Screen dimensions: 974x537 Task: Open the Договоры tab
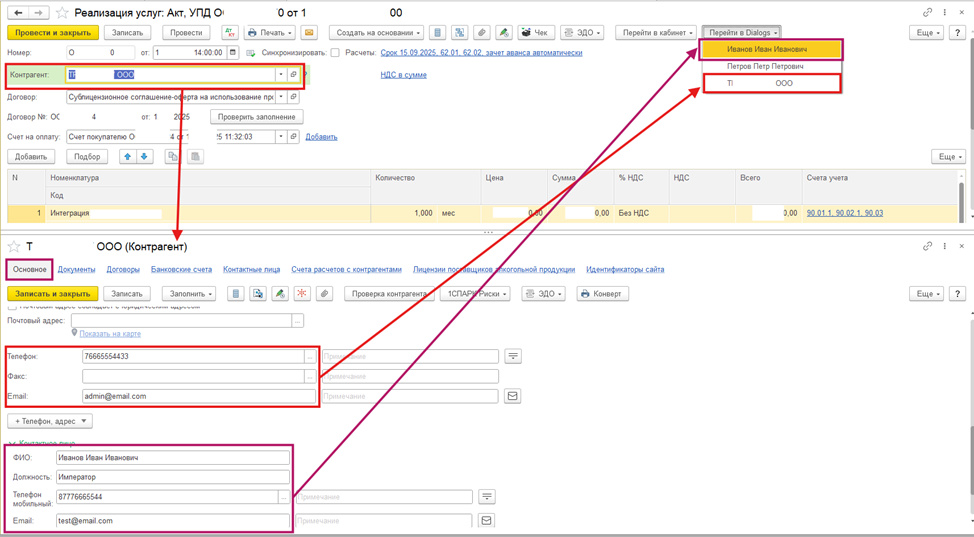pos(123,269)
